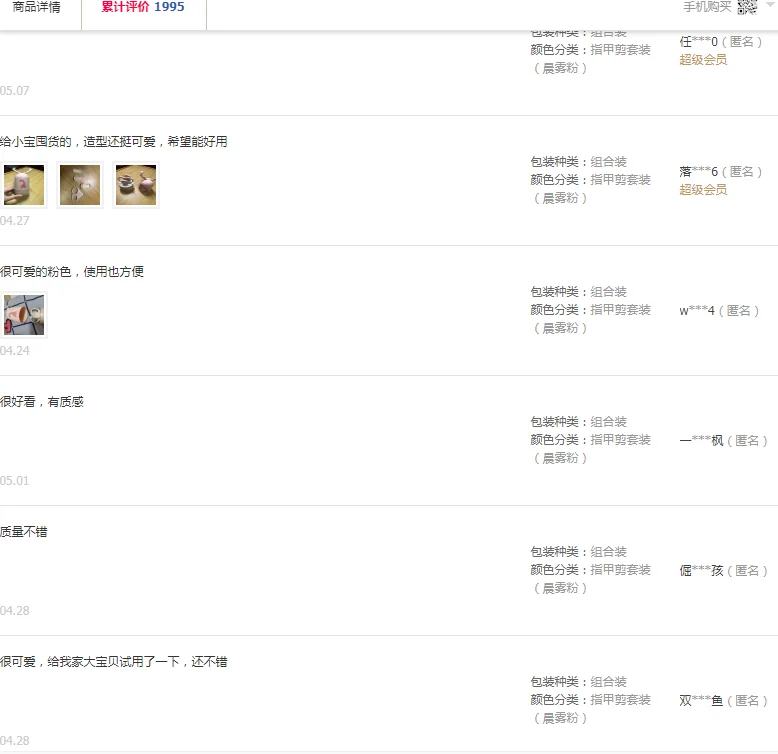Click review text 给小宝囤货的
778x754 pixels.
click(x=114, y=142)
